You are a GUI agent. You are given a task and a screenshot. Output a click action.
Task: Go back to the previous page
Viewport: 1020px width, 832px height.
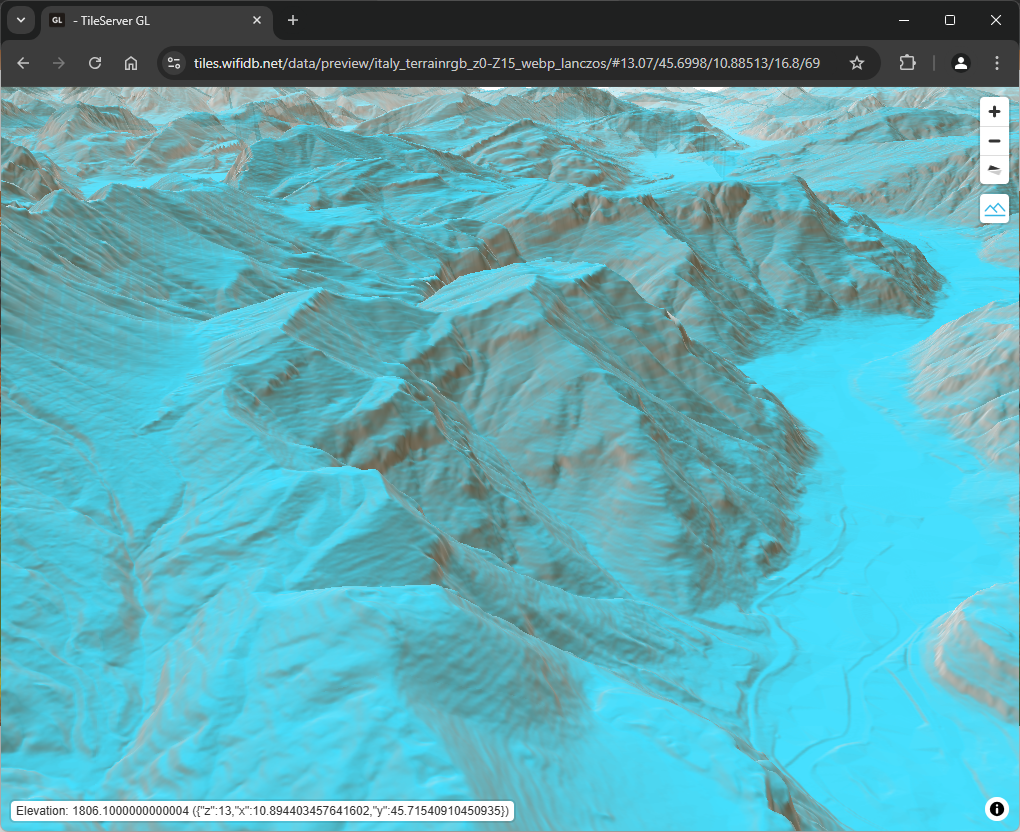(x=23, y=63)
